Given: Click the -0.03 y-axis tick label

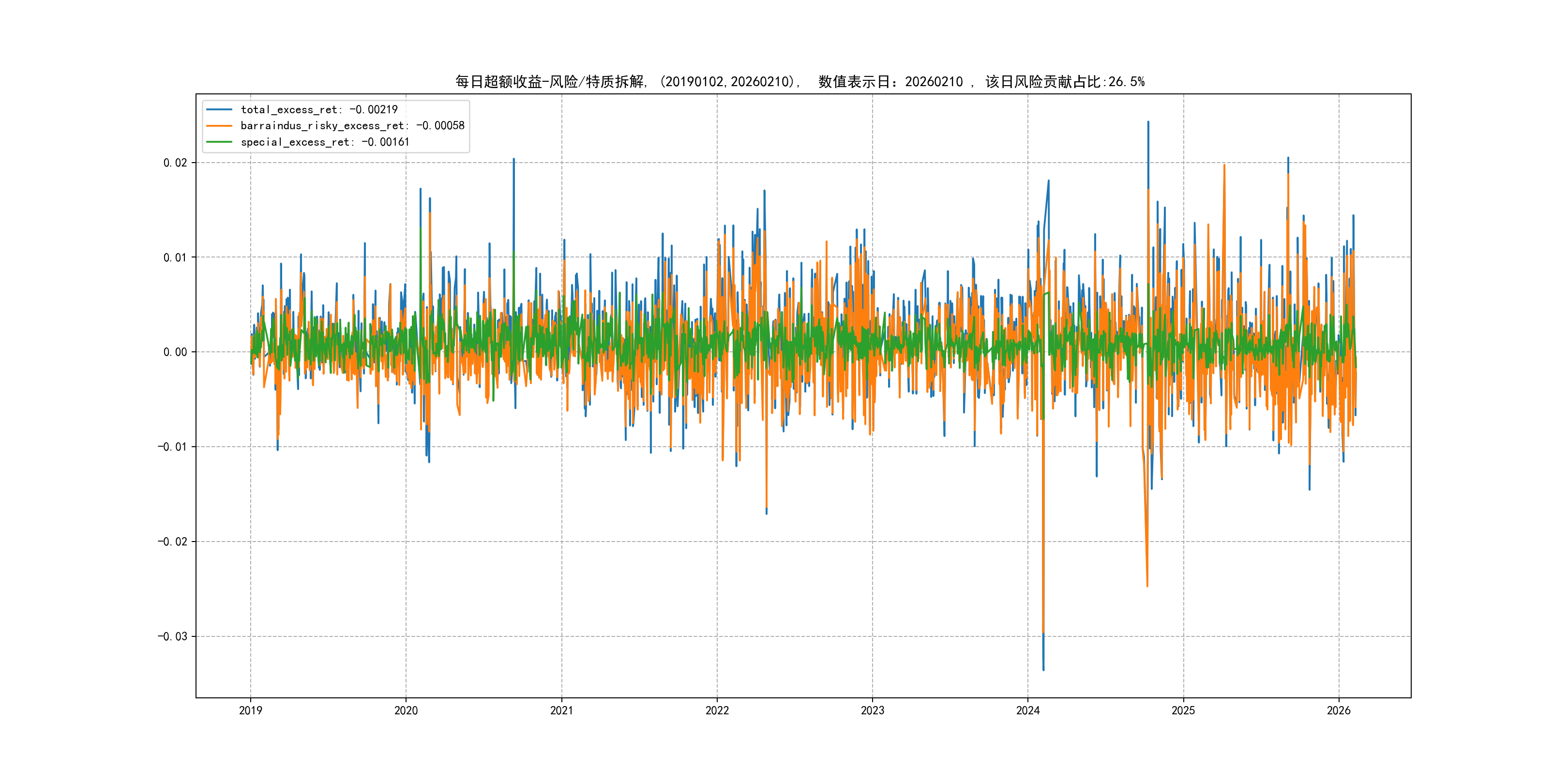Looking at the screenshot, I should pyautogui.click(x=172, y=636).
